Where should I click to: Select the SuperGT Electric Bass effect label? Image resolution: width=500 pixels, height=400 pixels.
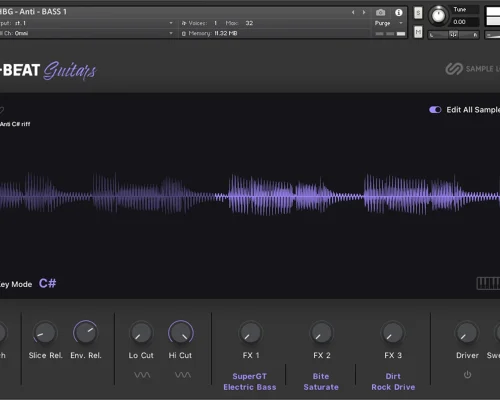(x=250, y=382)
